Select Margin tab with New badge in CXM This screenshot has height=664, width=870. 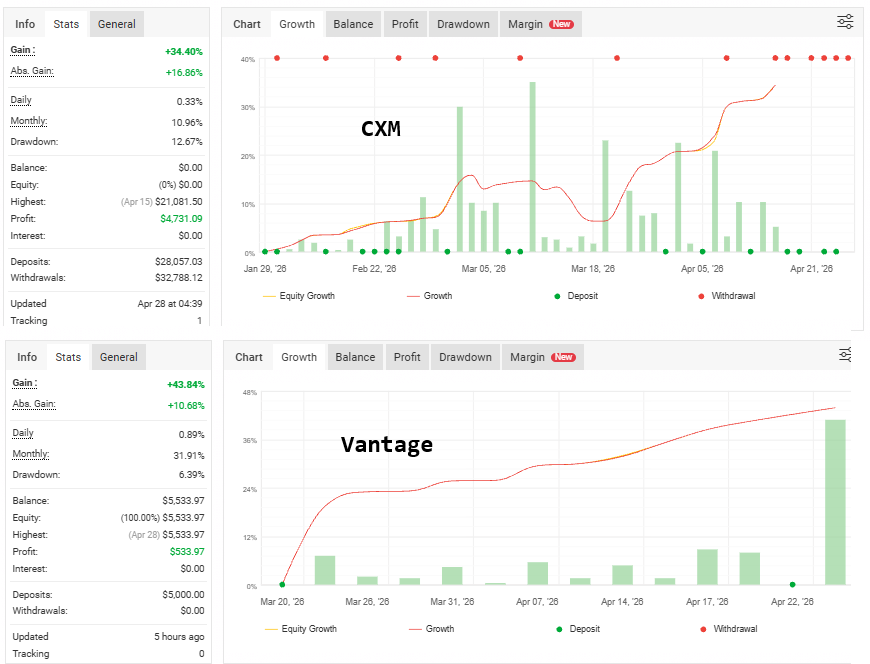click(540, 24)
